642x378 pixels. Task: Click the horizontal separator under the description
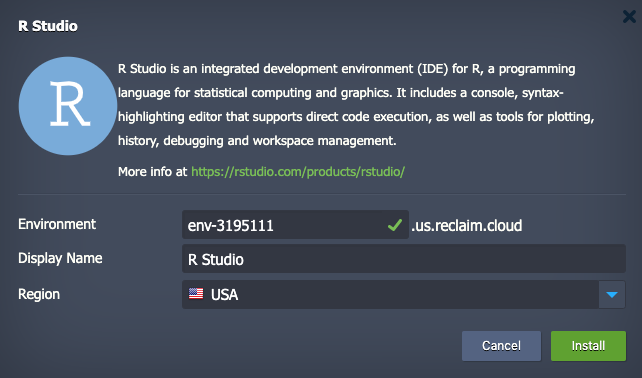pyautogui.click(x=322, y=194)
